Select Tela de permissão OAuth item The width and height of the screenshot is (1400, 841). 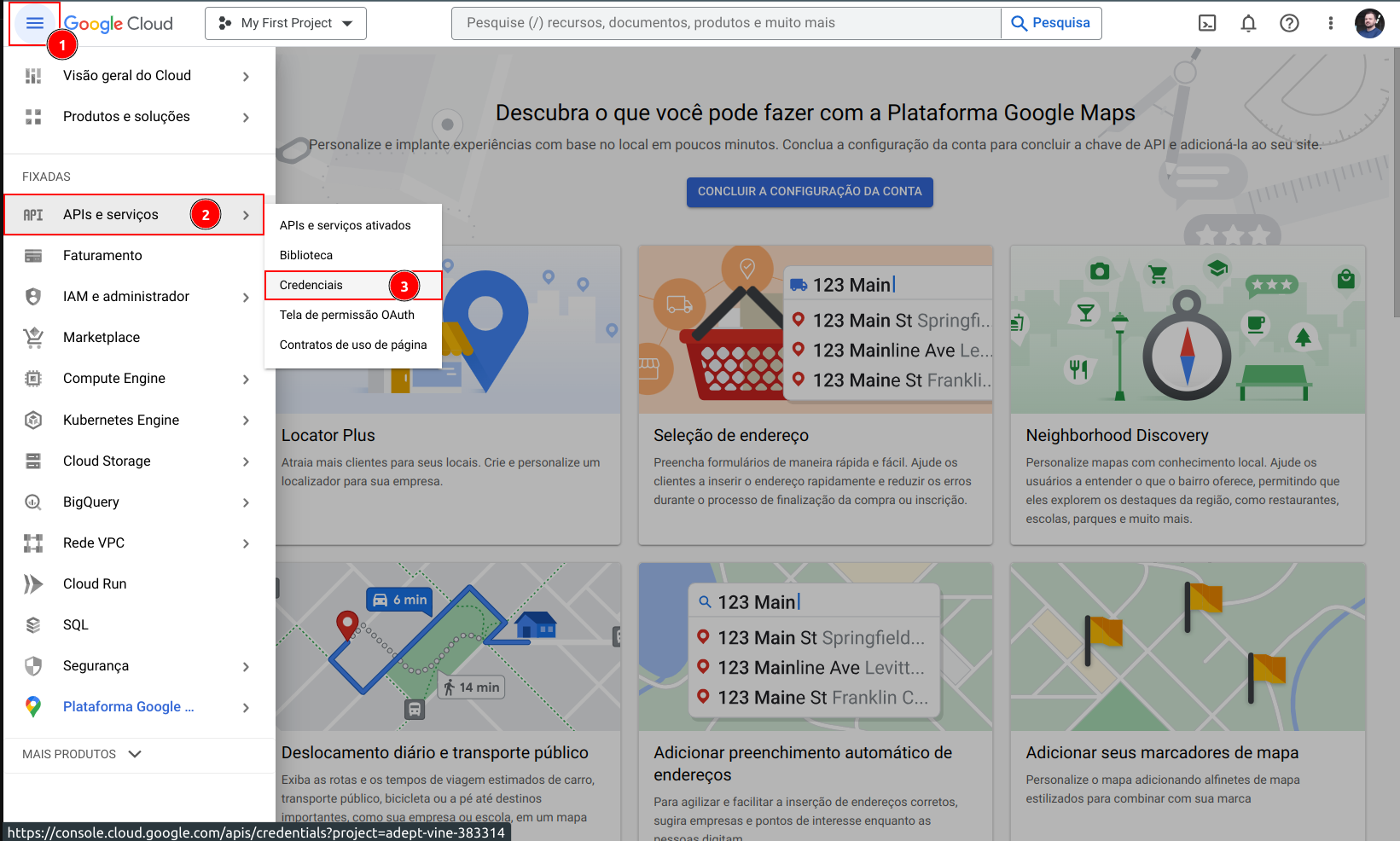(x=353, y=315)
